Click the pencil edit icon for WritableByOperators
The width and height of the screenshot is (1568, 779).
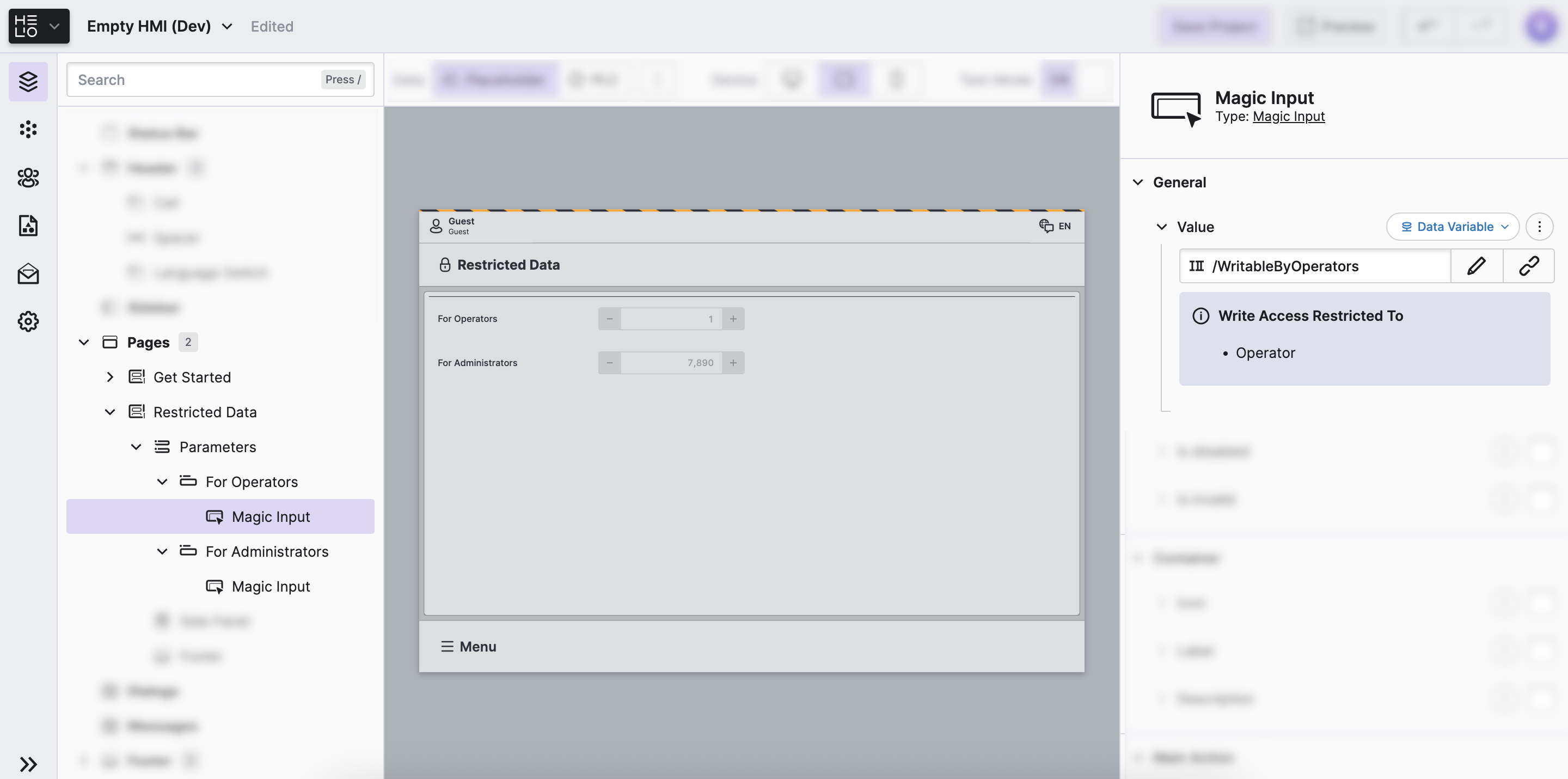point(1476,266)
